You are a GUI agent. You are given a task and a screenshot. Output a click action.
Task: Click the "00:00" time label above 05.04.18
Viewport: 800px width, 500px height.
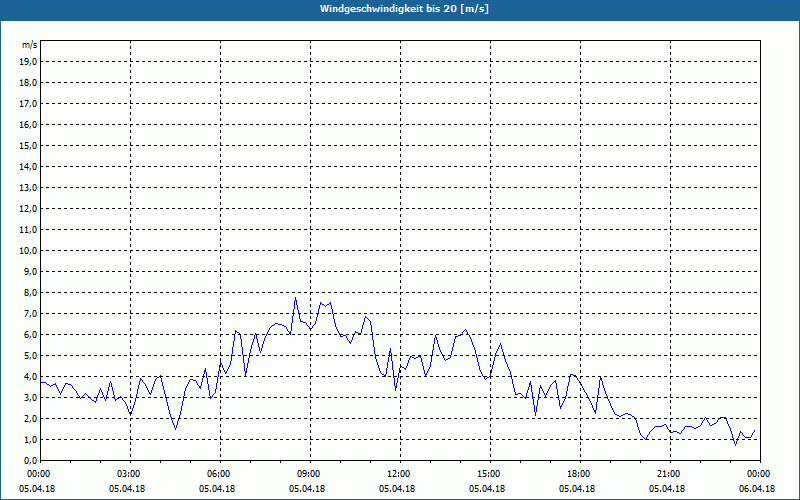38,474
